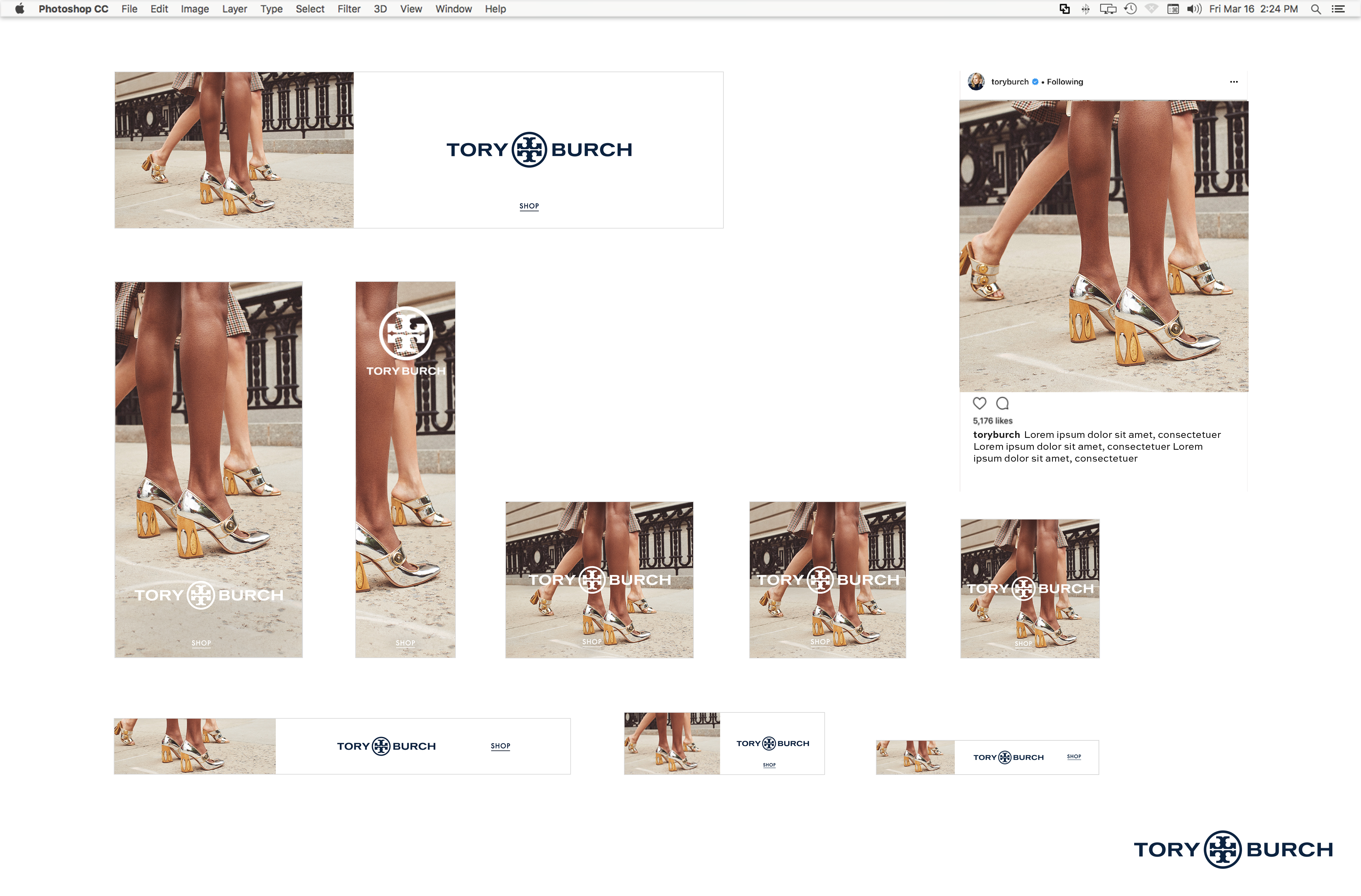The image size is (1361, 896).
Task: Open the View menu
Action: [411, 9]
